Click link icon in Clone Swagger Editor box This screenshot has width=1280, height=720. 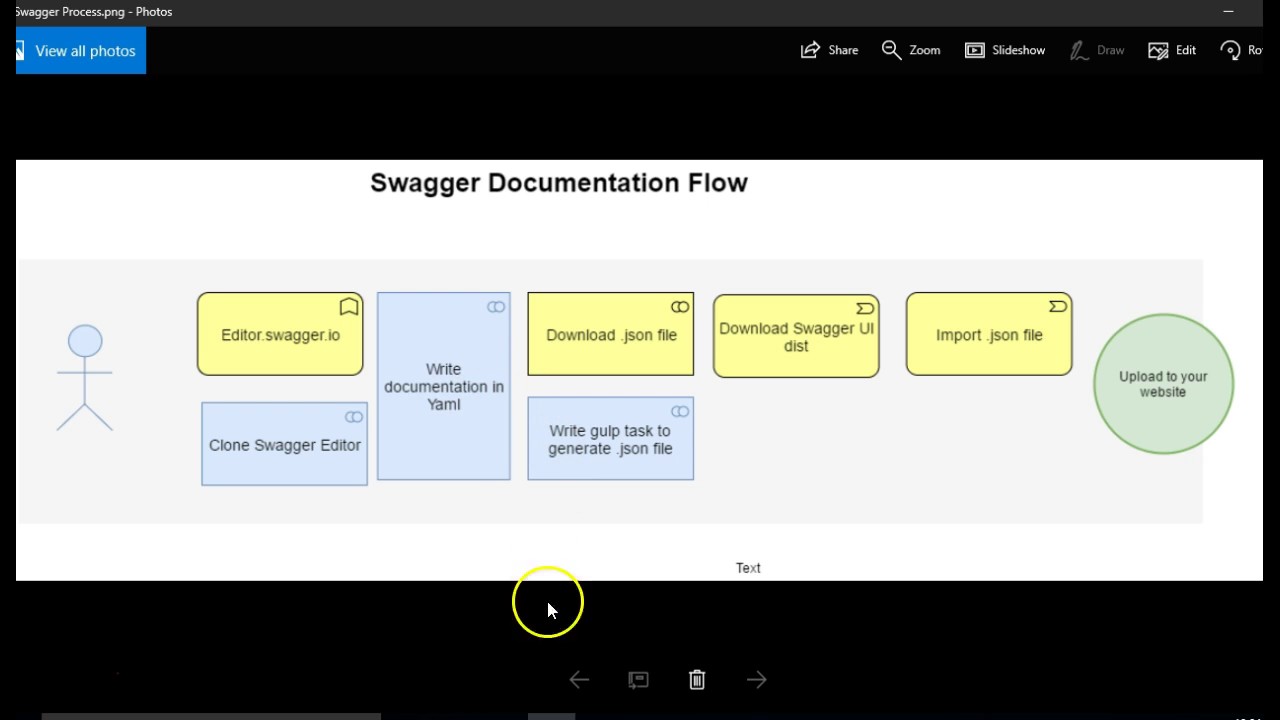[x=354, y=417]
